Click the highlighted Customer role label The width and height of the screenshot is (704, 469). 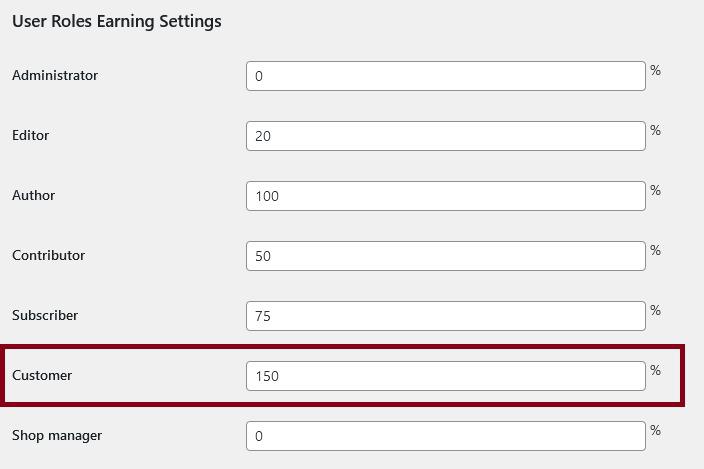(x=42, y=376)
